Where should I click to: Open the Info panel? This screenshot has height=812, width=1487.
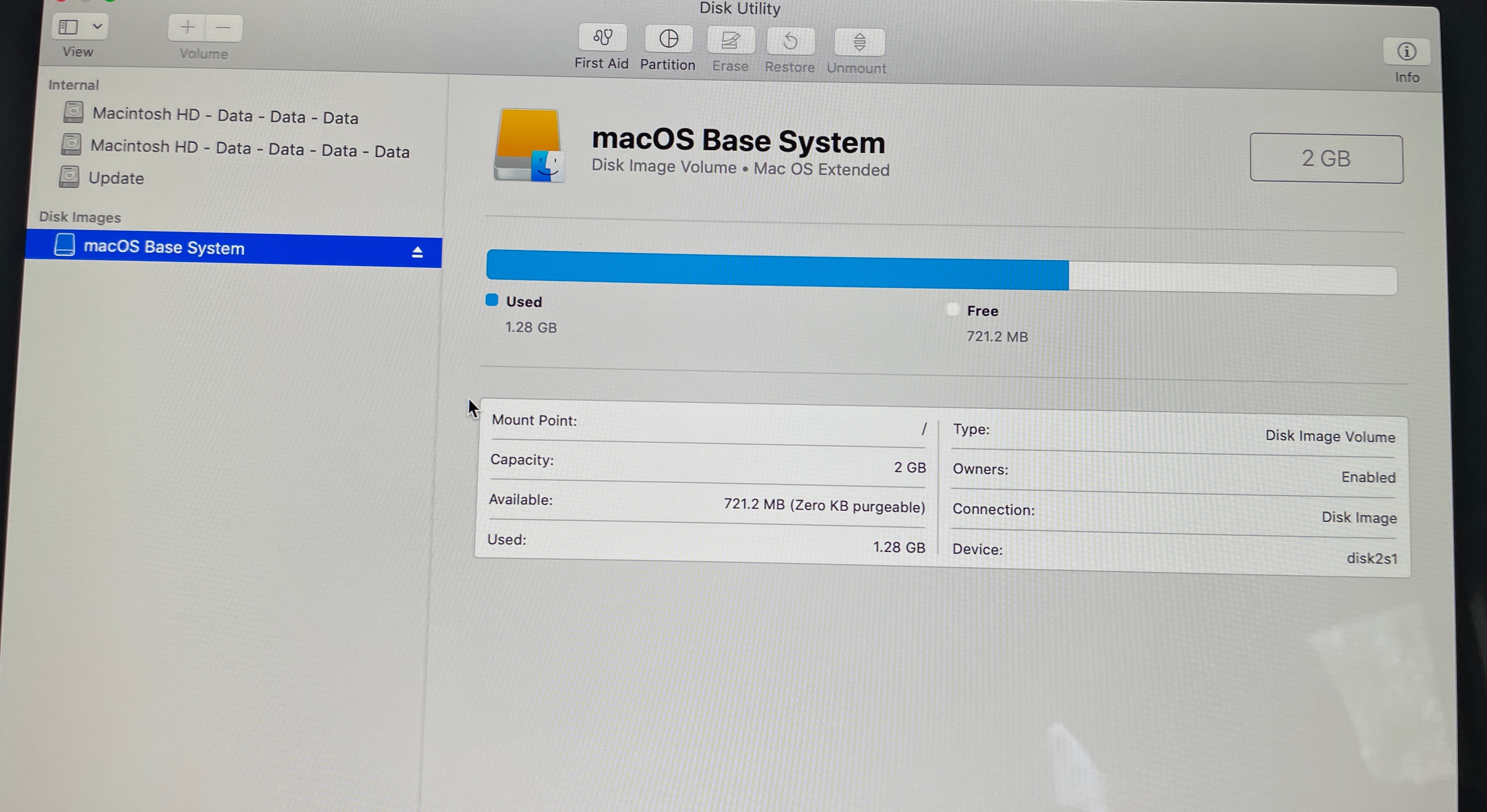1406,52
